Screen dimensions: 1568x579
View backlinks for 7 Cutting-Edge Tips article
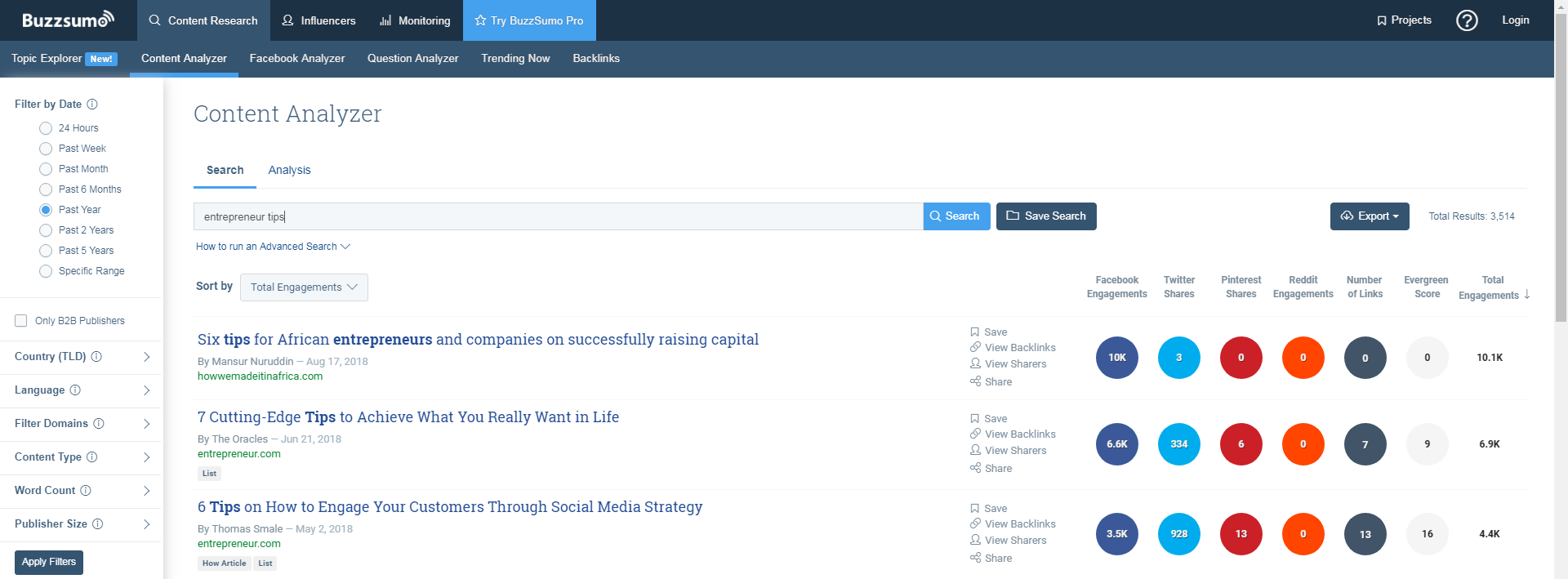click(x=1013, y=434)
